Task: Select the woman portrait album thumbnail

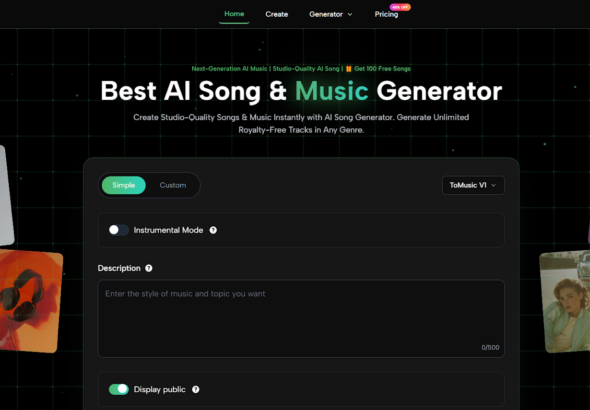Action: click(566, 302)
